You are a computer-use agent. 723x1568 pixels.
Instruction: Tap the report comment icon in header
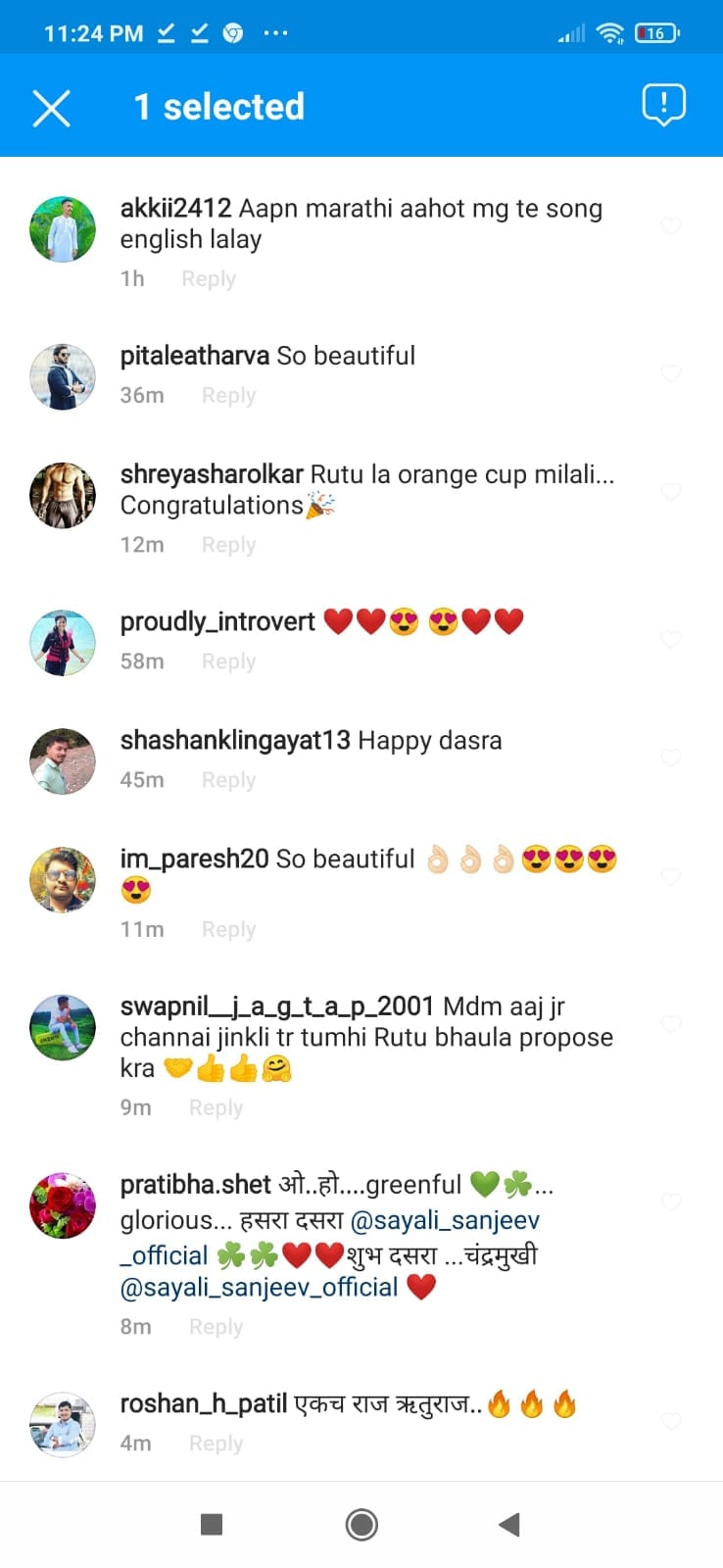click(x=663, y=105)
